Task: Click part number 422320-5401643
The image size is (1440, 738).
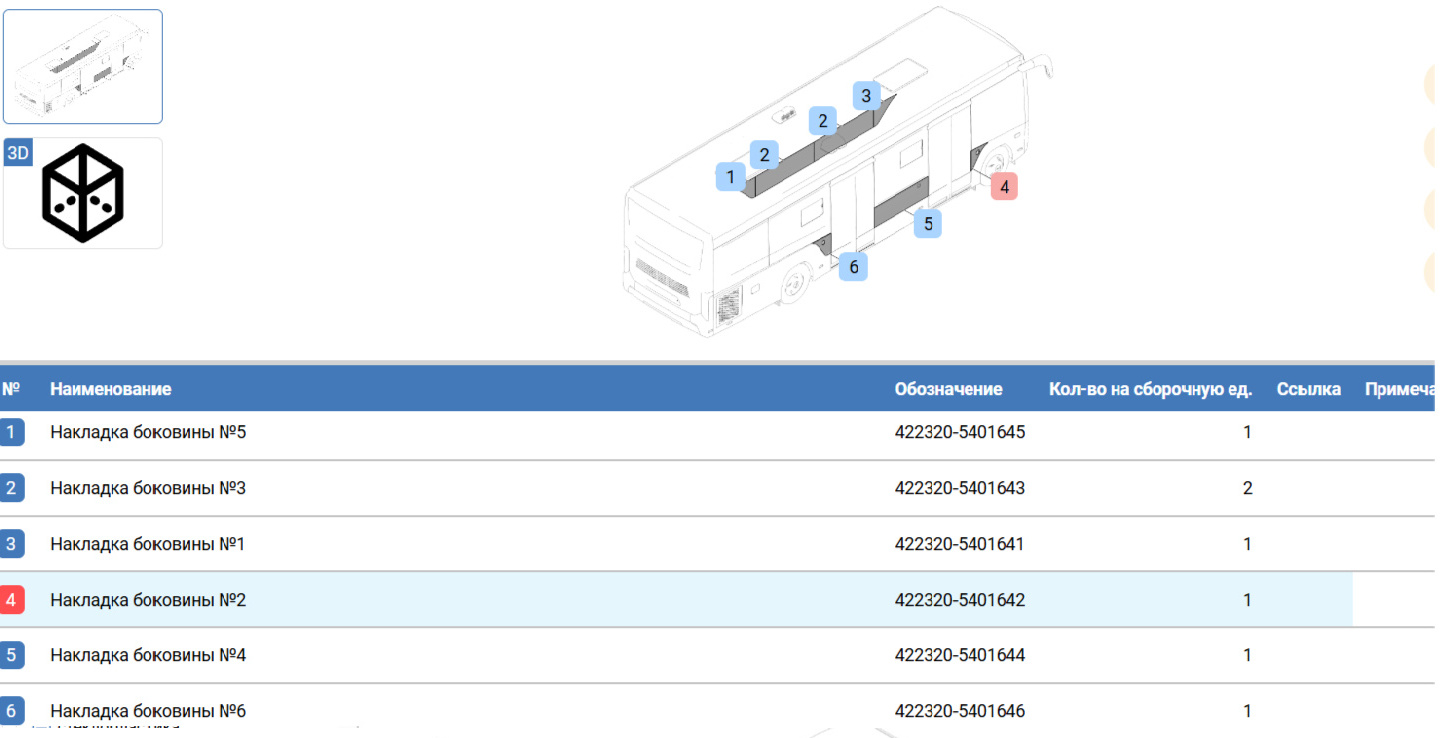Action: (x=959, y=489)
